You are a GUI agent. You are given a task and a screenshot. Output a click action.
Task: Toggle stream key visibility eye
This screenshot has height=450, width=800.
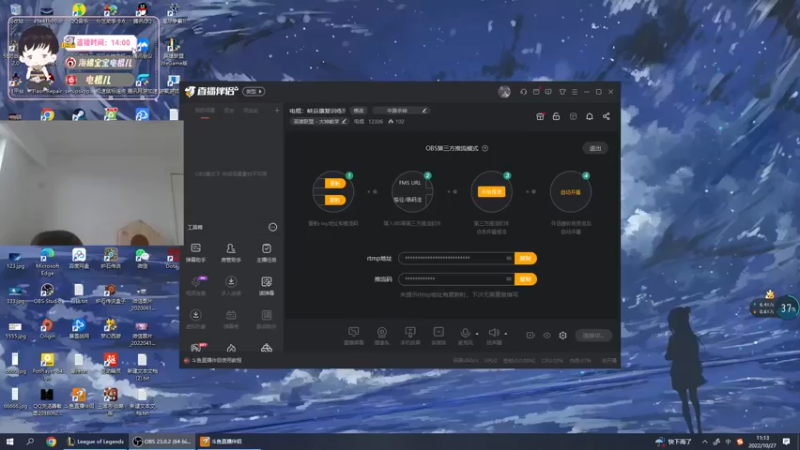click(509, 279)
